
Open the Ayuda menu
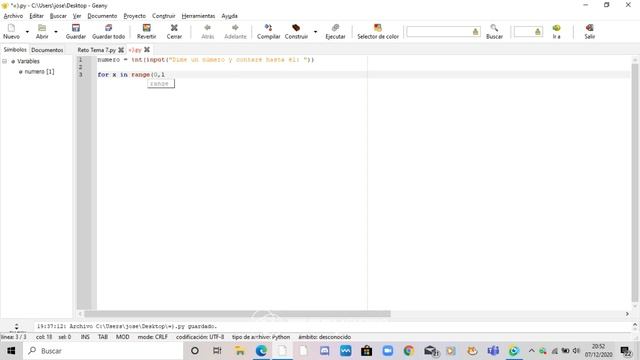click(x=229, y=16)
